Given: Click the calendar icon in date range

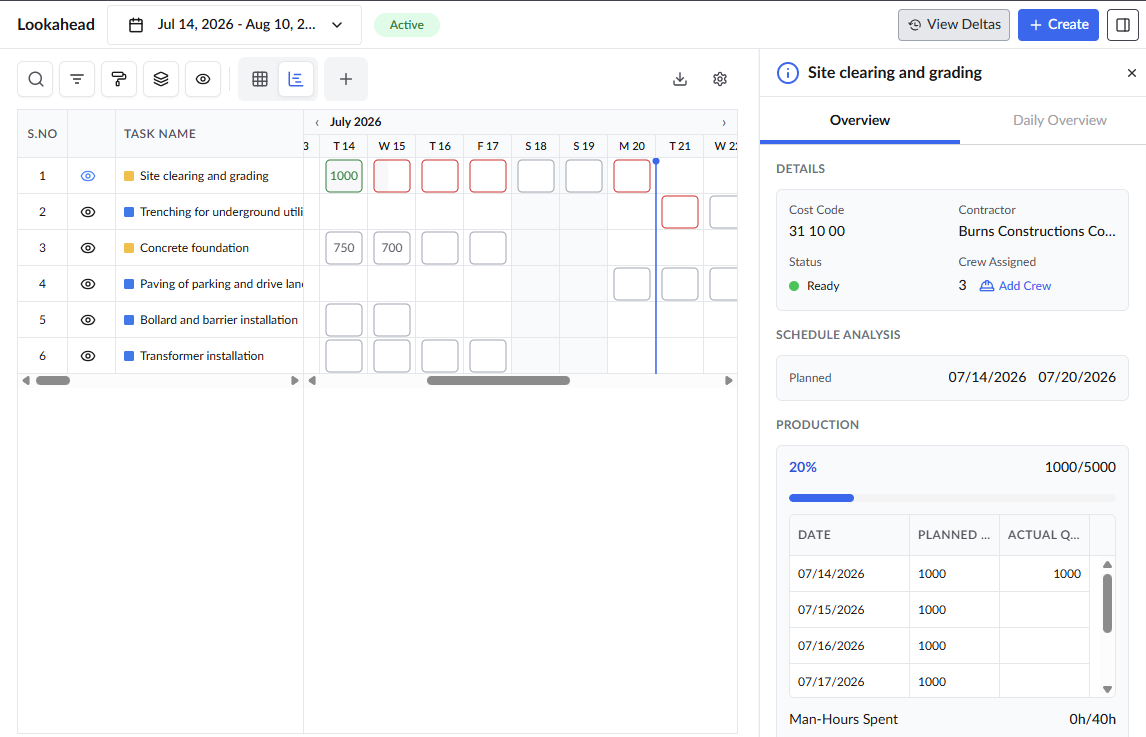Looking at the screenshot, I should [136, 25].
